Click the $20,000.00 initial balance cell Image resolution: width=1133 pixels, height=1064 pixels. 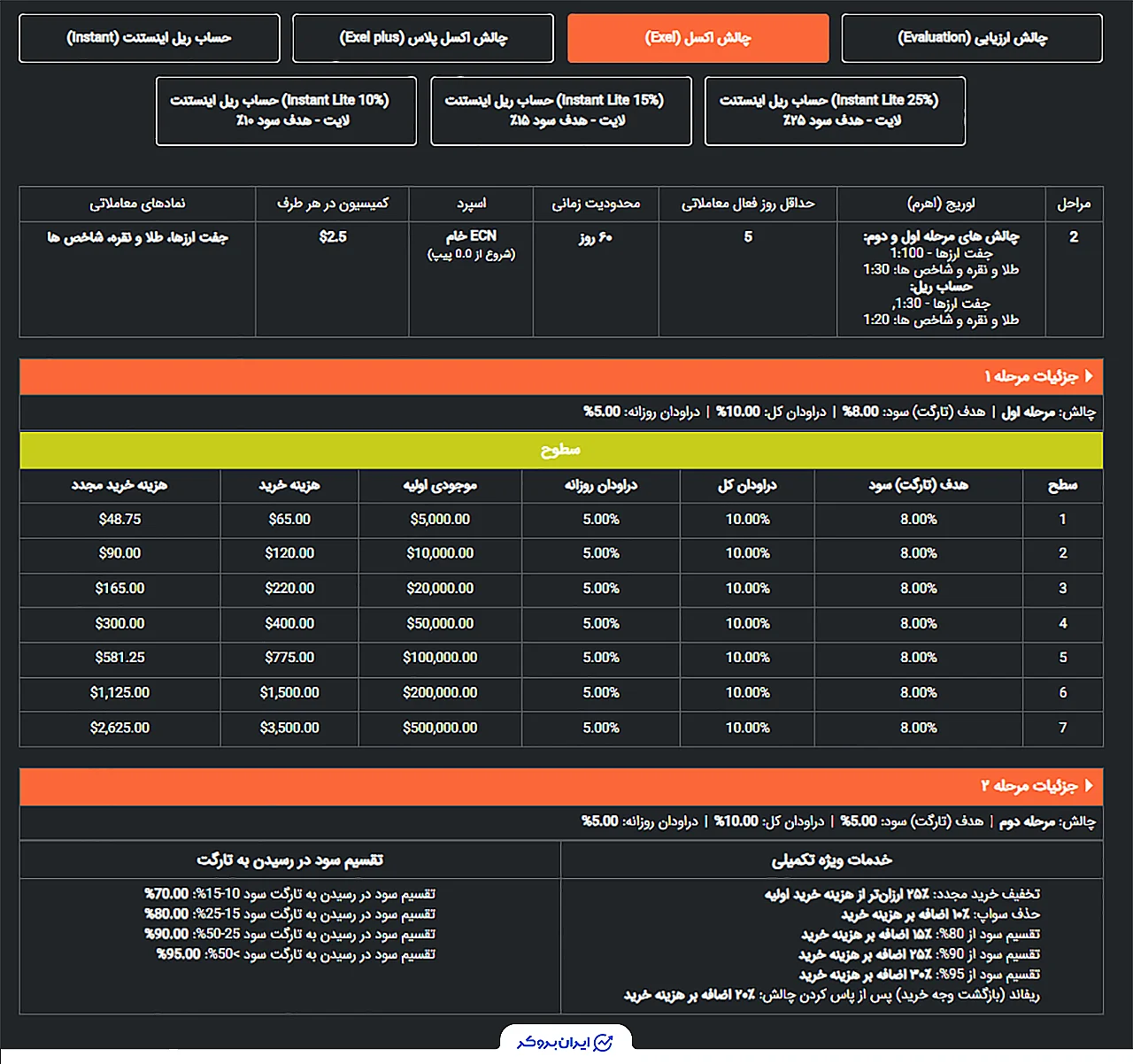pyautogui.click(x=440, y=589)
